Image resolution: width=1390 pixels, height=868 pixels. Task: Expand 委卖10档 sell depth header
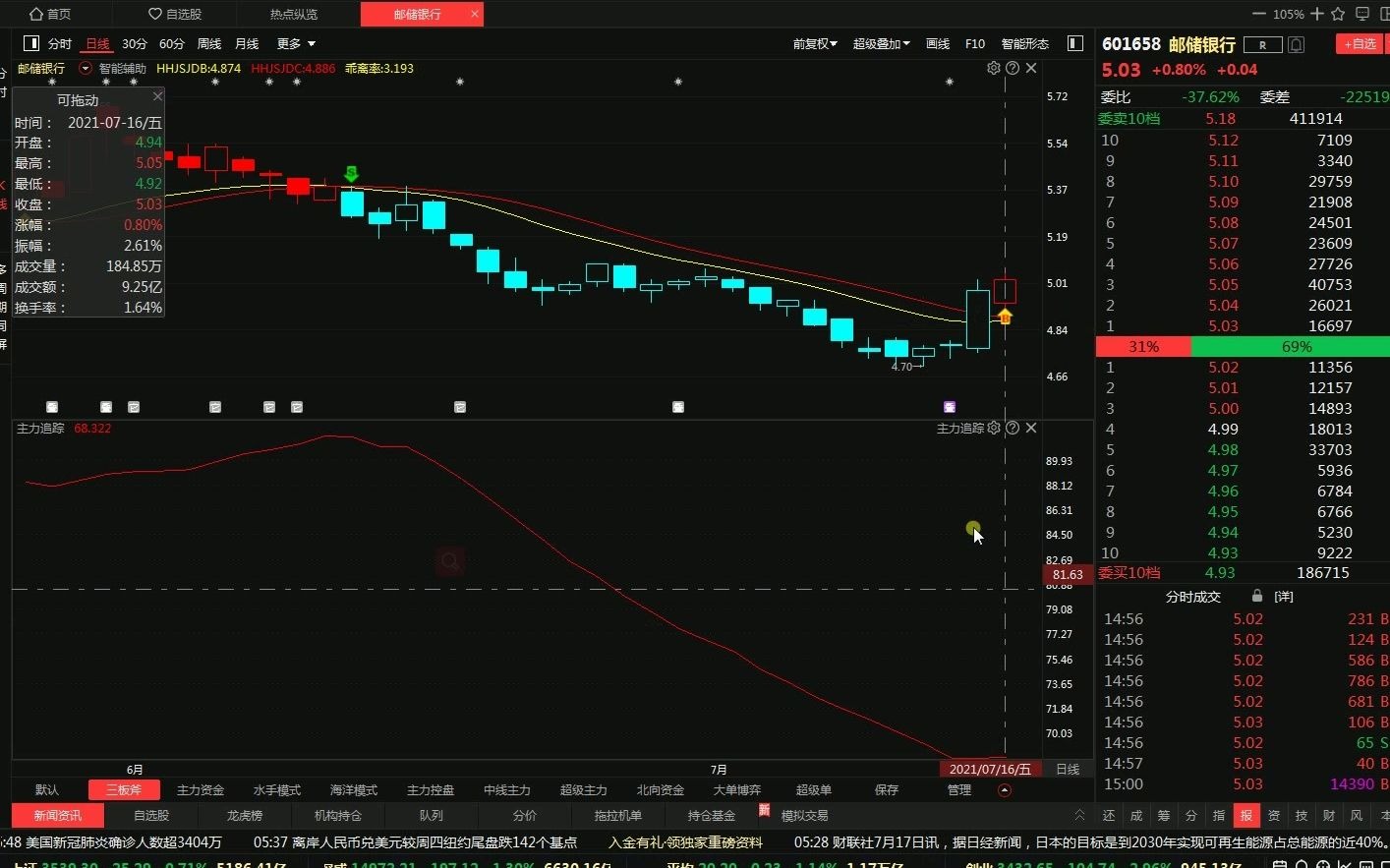pos(1129,119)
